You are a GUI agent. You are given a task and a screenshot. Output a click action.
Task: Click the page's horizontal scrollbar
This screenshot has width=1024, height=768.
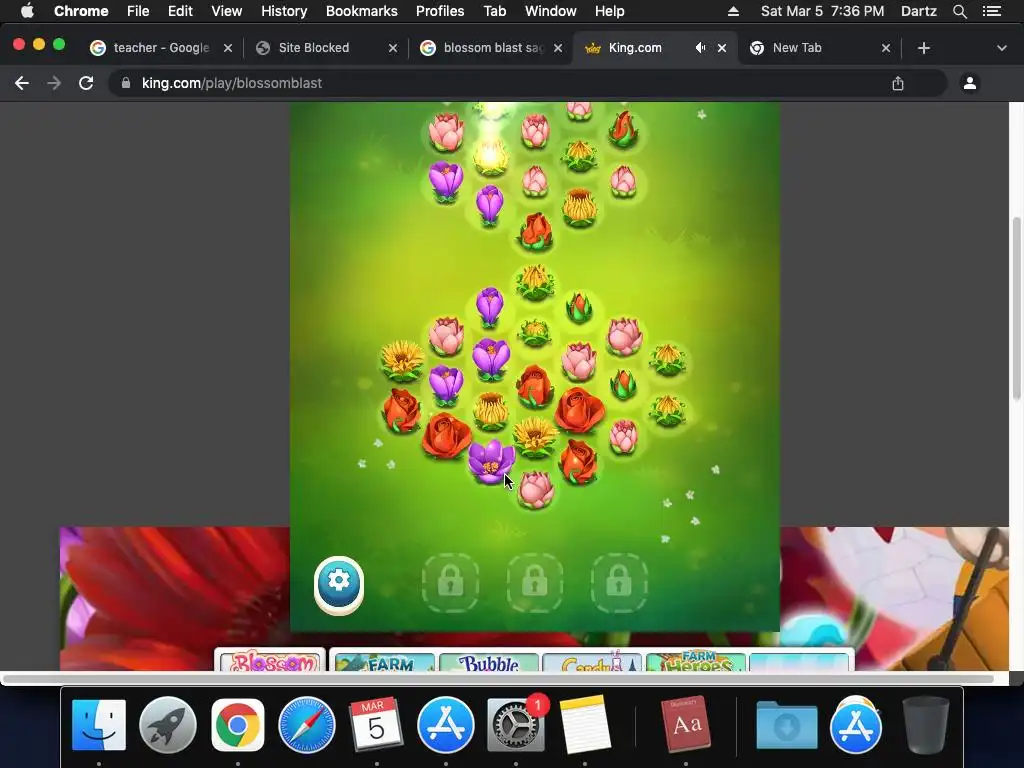[498, 679]
